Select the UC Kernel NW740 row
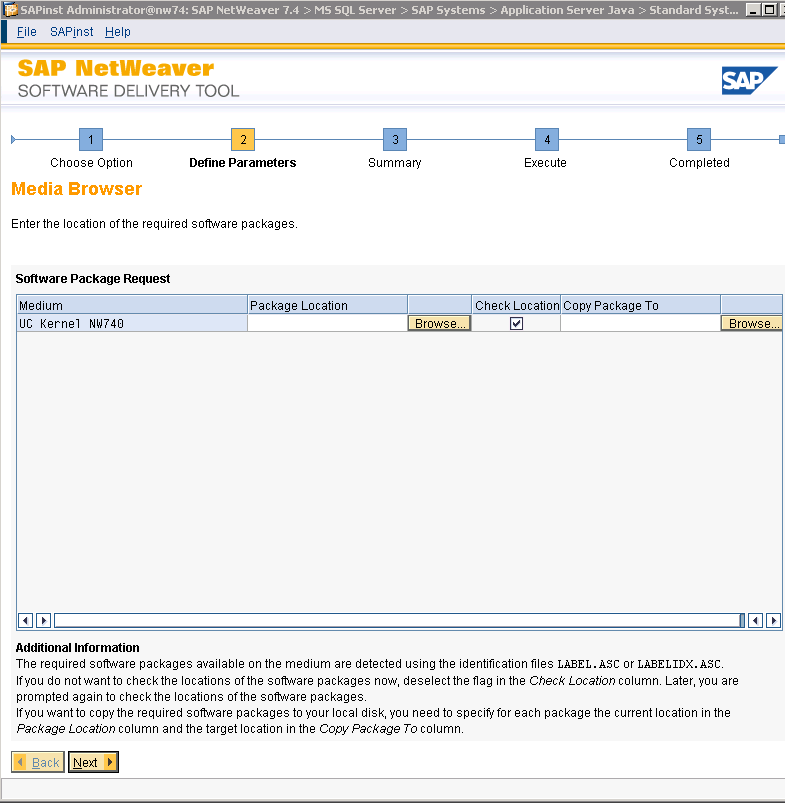This screenshot has width=785, height=803. coord(132,323)
